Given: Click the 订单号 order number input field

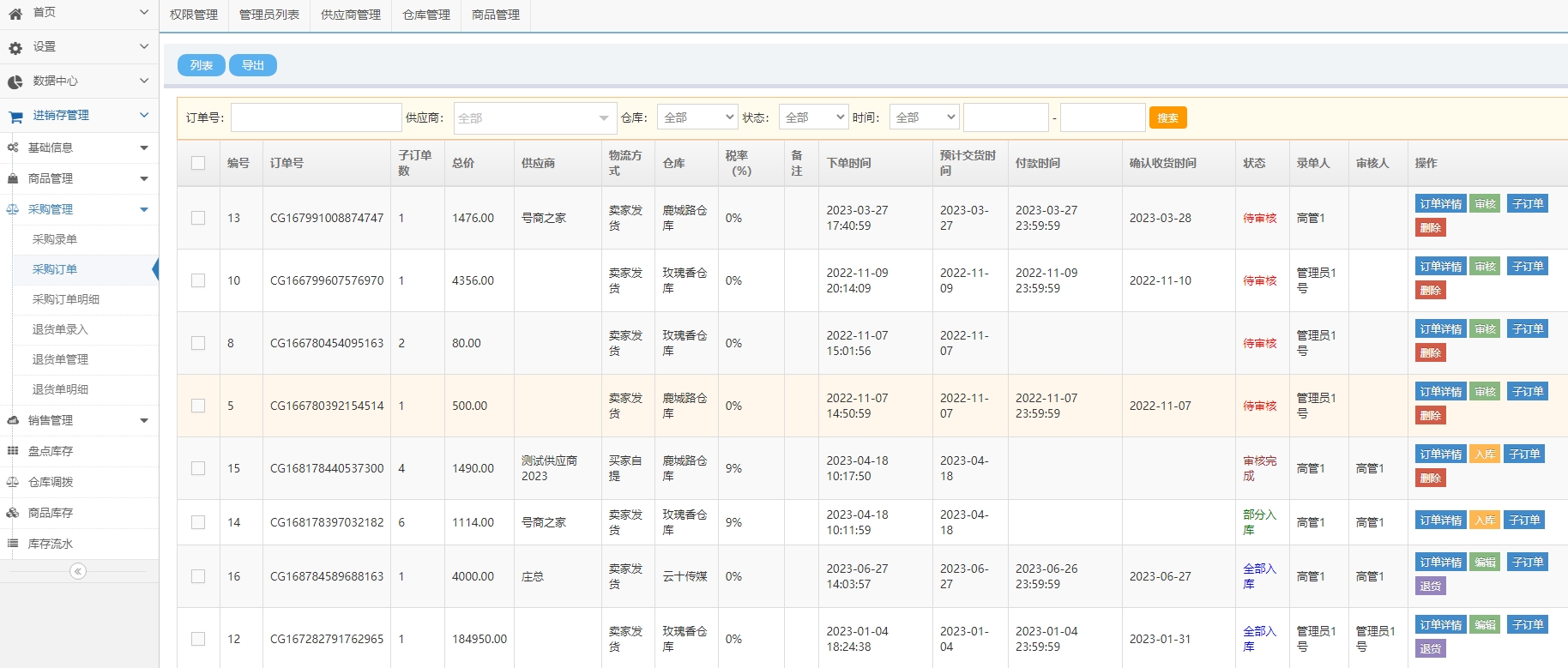Looking at the screenshot, I should (317, 117).
